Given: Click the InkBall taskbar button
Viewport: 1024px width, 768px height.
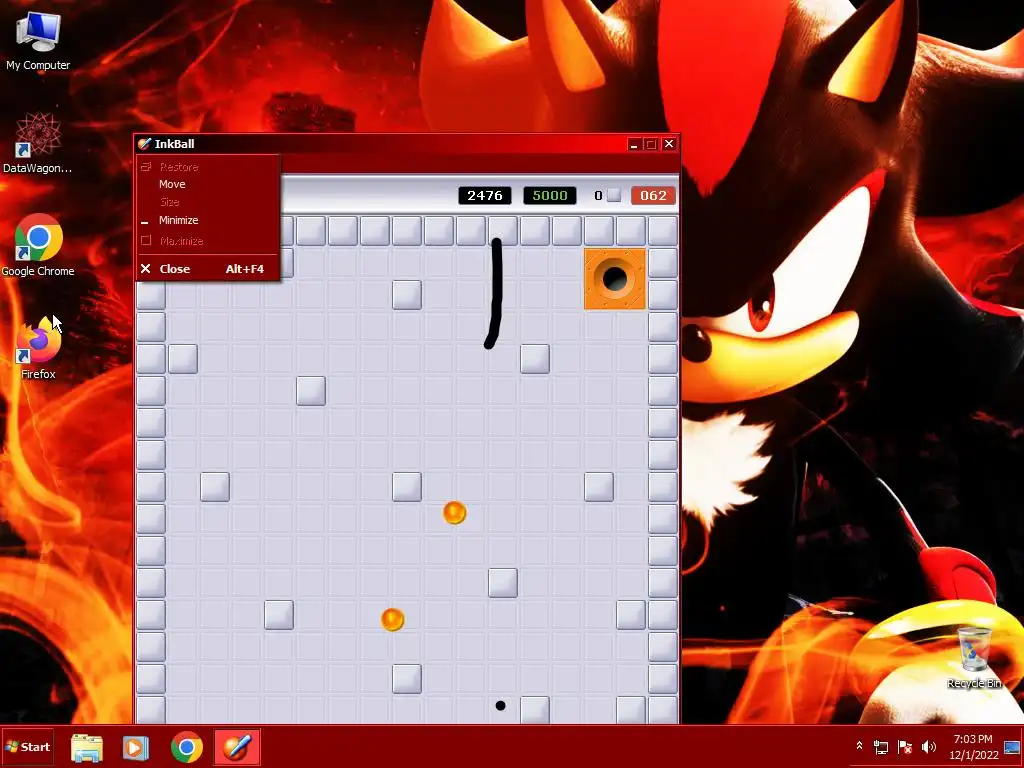Looking at the screenshot, I should [x=236, y=747].
